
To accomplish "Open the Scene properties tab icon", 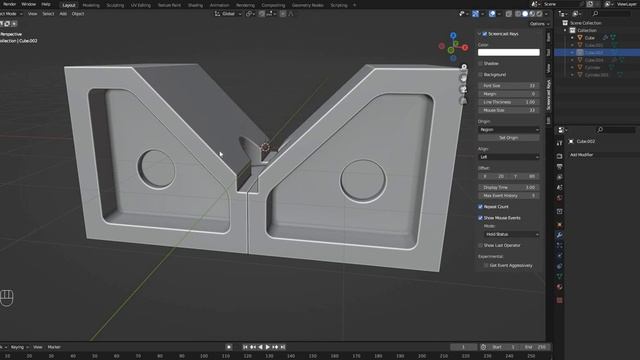I will pos(560,187).
